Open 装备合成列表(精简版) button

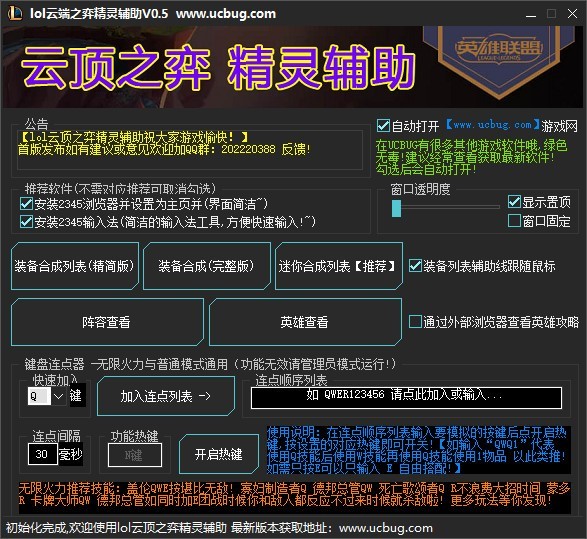pyautogui.click(x=75, y=266)
